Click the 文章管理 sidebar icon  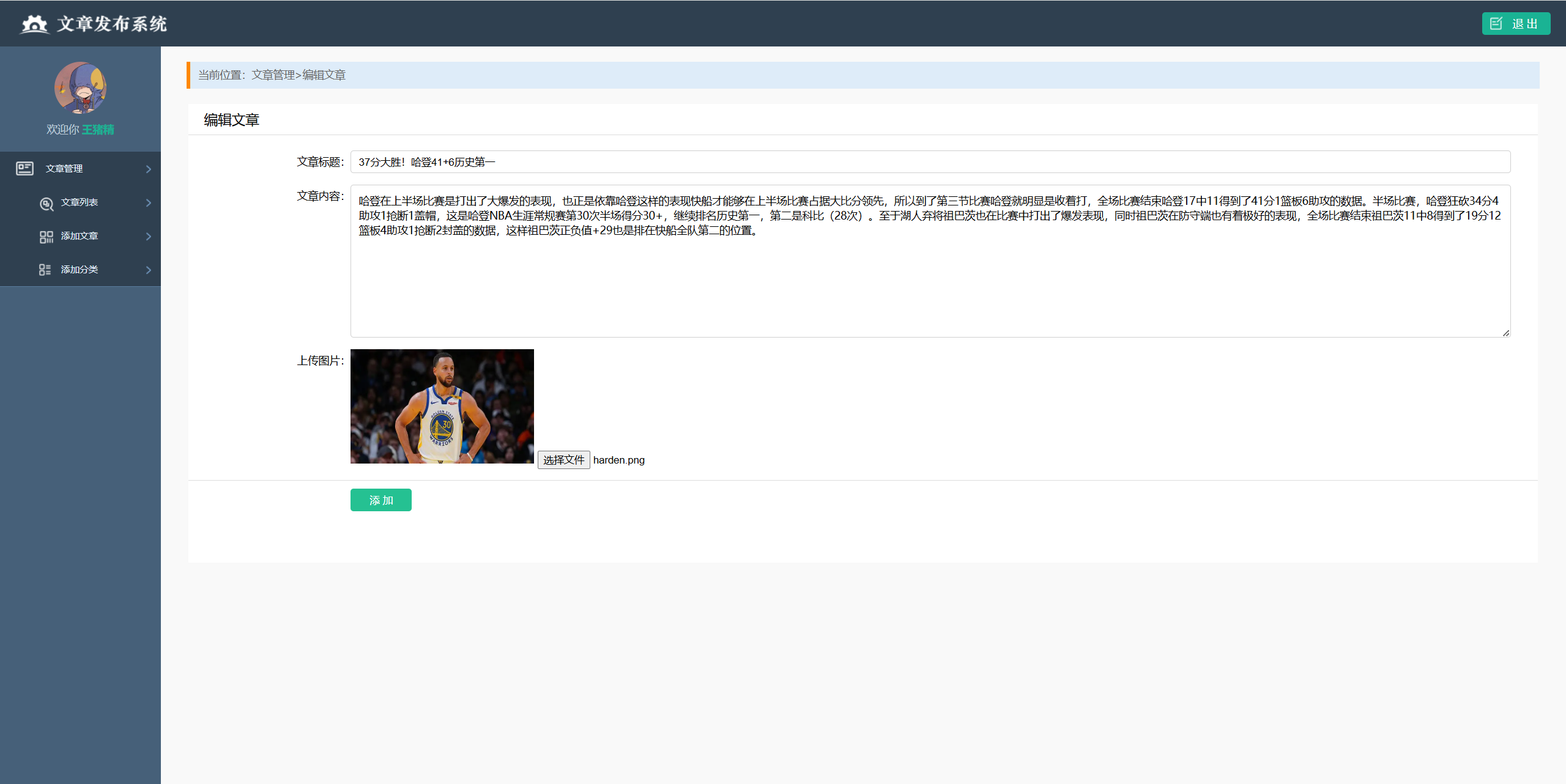pos(25,168)
